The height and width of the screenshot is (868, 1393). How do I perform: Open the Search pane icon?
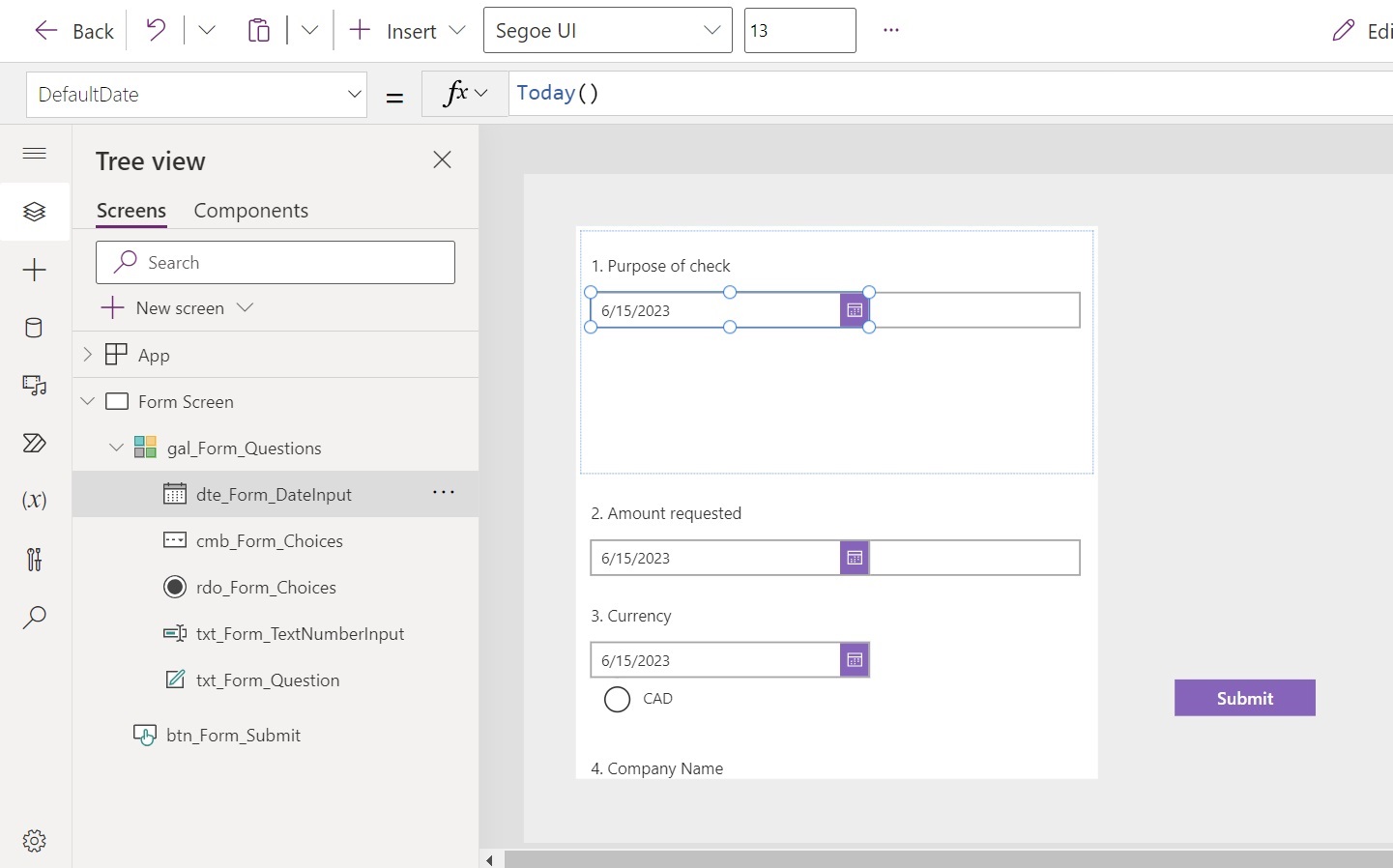[34, 618]
